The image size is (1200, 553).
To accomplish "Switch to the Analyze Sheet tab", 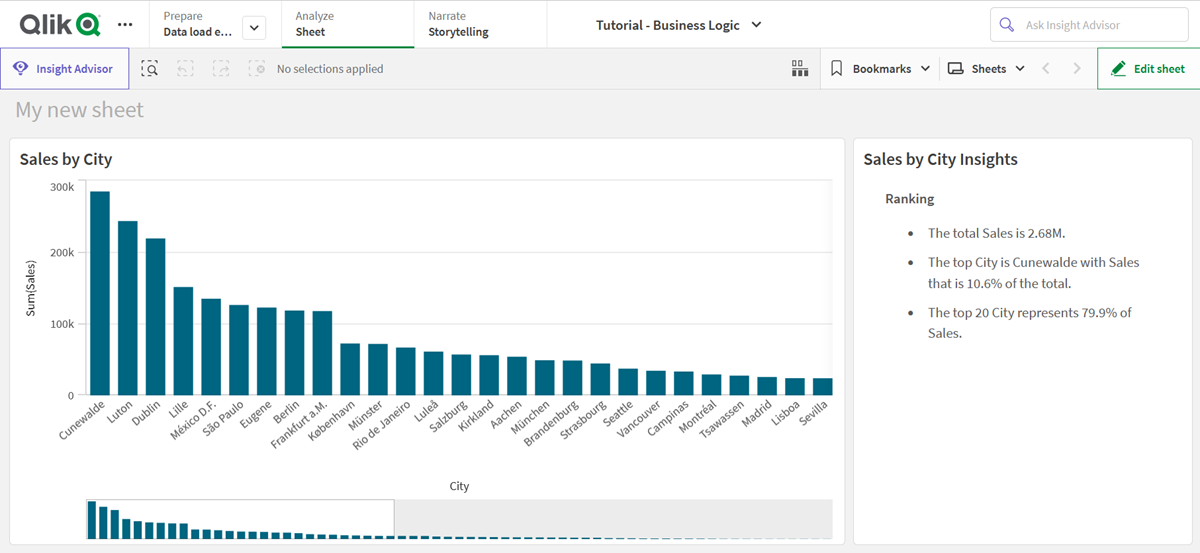I will click(x=347, y=24).
